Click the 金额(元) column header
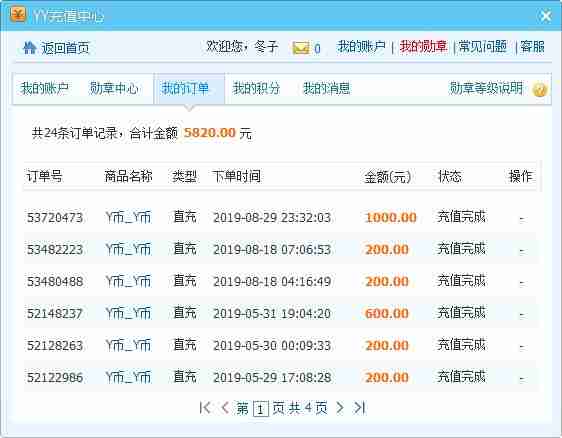 [387, 177]
